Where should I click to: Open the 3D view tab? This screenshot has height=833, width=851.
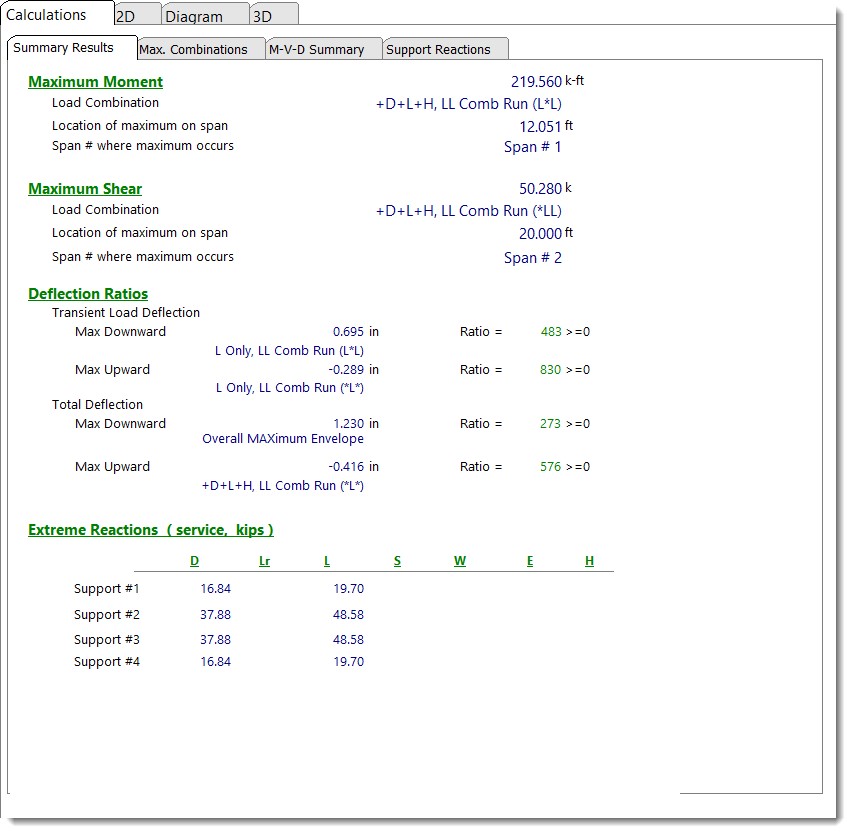pos(262,16)
